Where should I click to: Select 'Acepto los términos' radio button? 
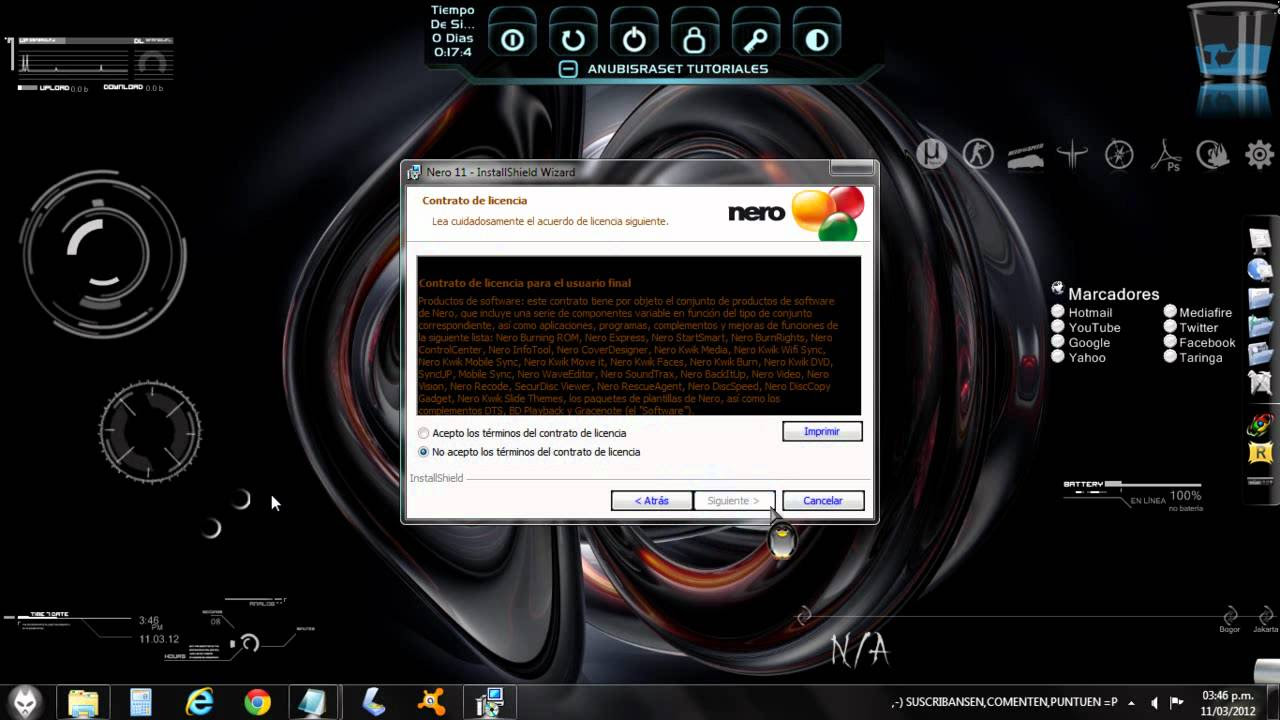tap(424, 433)
